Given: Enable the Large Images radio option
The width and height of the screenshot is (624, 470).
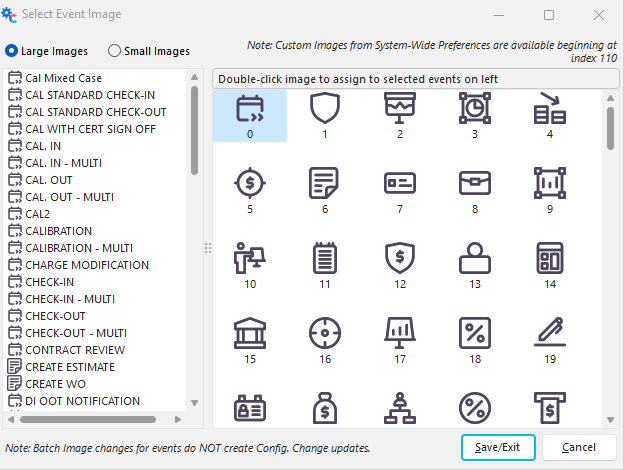Looking at the screenshot, I should (x=12, y=51).
